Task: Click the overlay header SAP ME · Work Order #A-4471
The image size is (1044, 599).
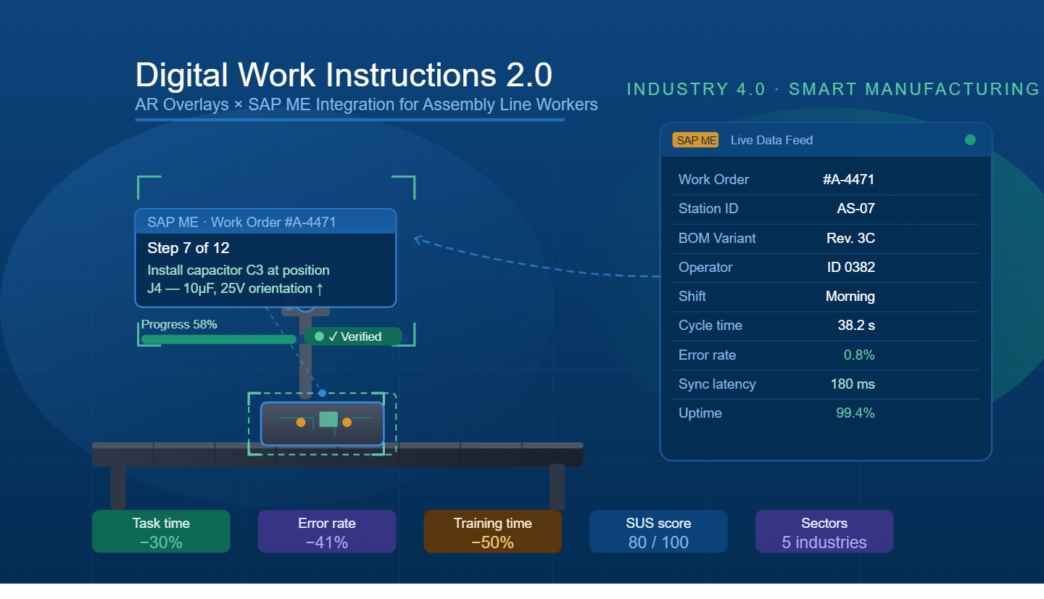Action: (x=265, y=222)
